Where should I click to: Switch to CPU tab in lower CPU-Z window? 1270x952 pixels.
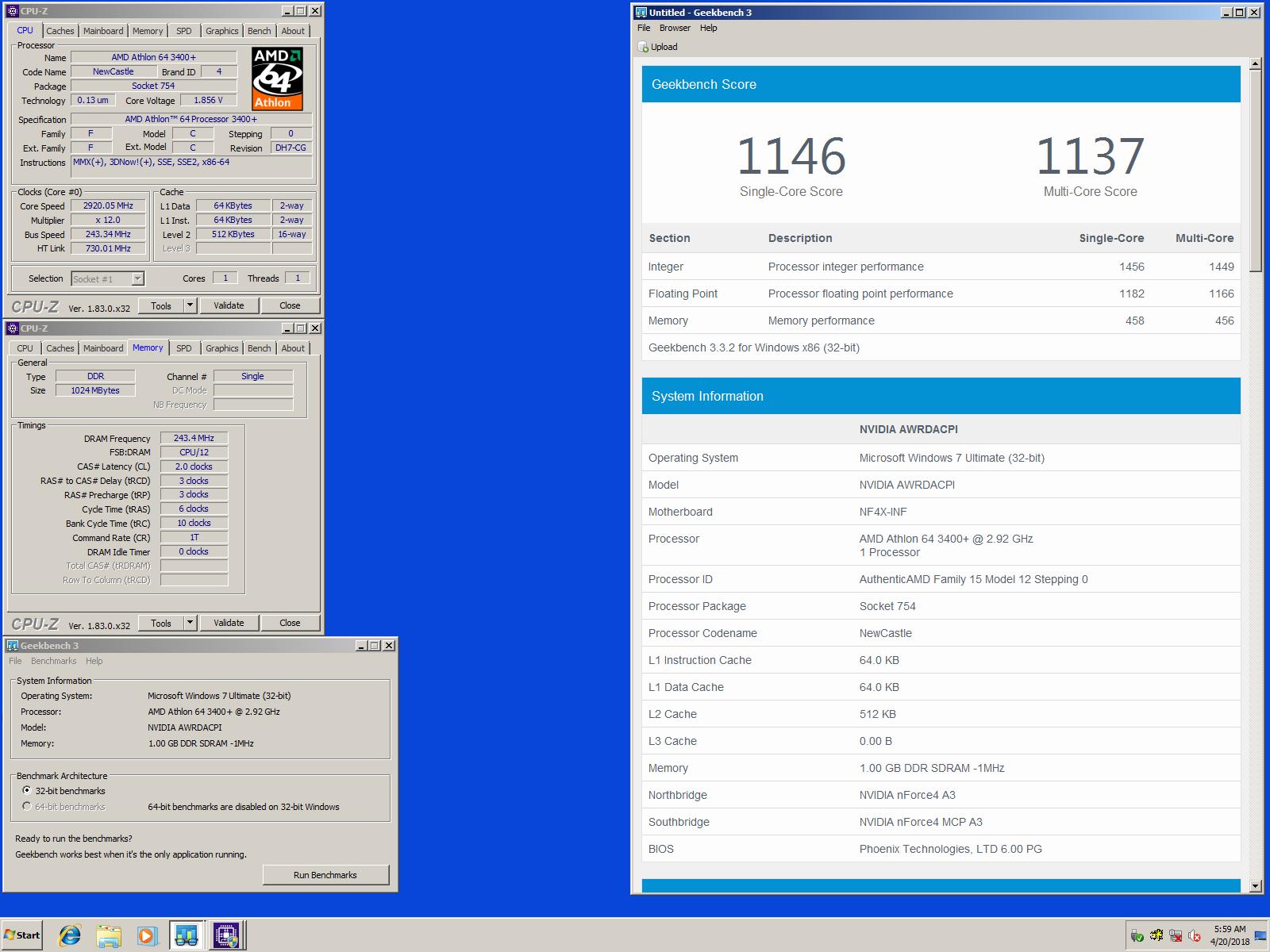pos(25,348)
